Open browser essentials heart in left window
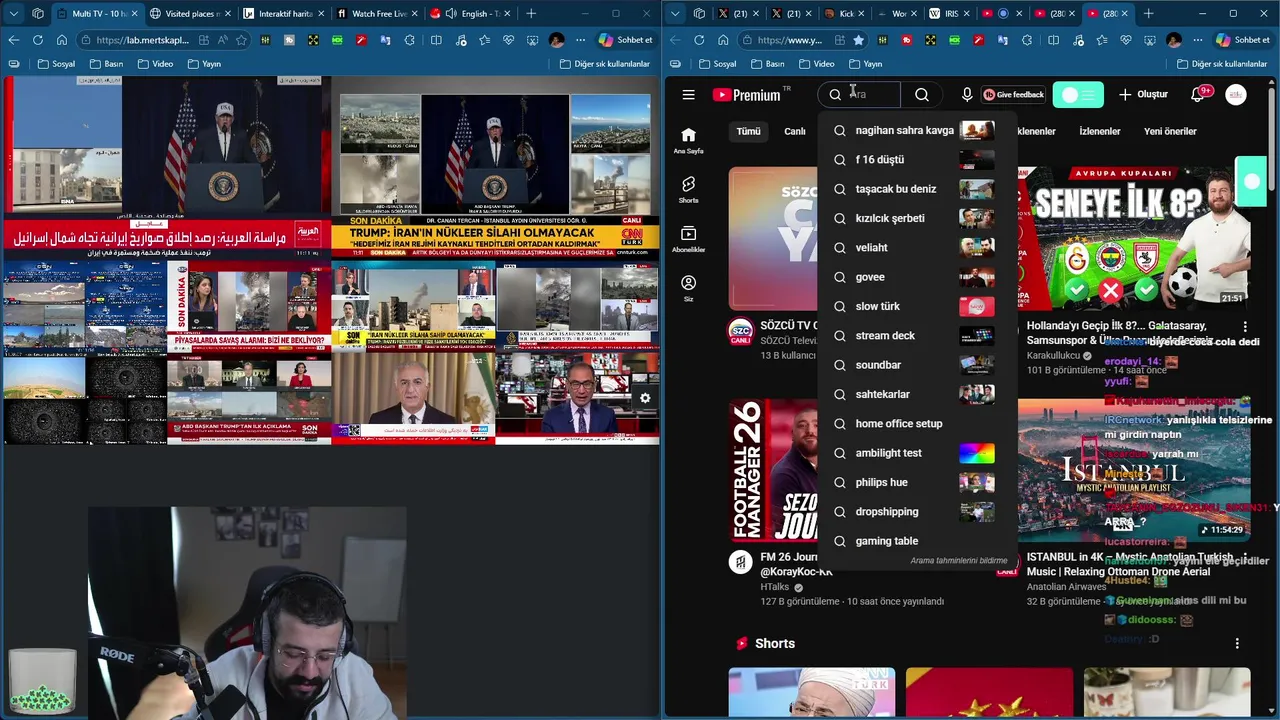 tap(508, 40)
